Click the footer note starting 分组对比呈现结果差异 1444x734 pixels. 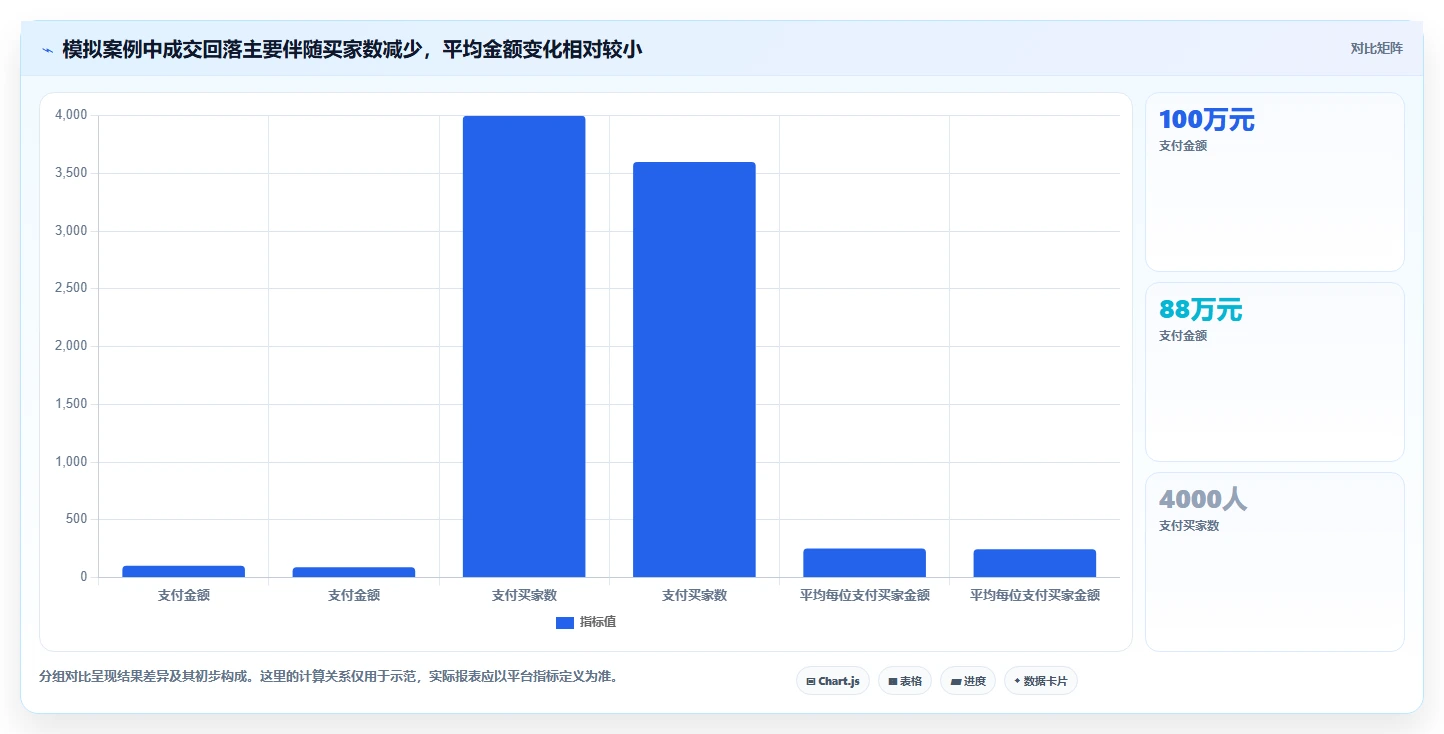328,676
